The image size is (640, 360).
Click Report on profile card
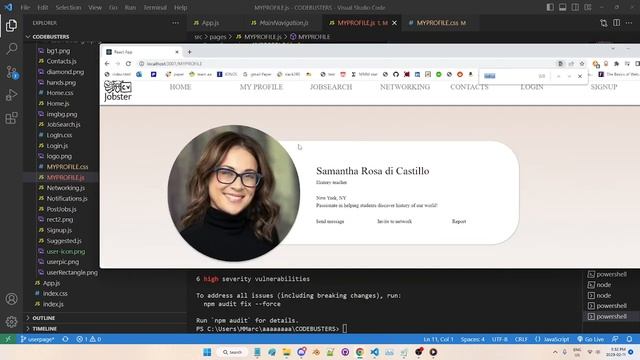(x=459, y=221)
